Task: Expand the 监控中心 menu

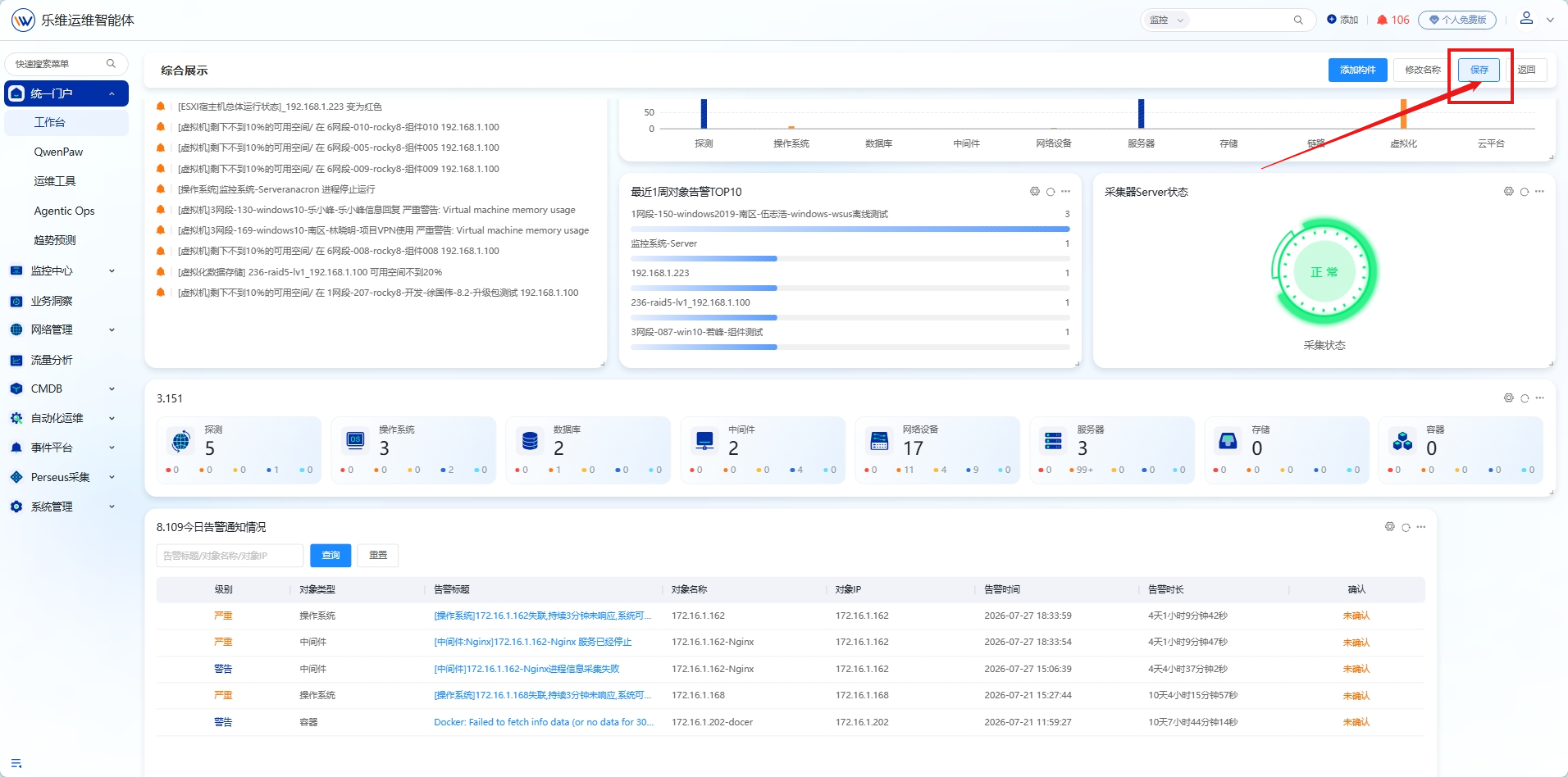Action: coord(112,270)
